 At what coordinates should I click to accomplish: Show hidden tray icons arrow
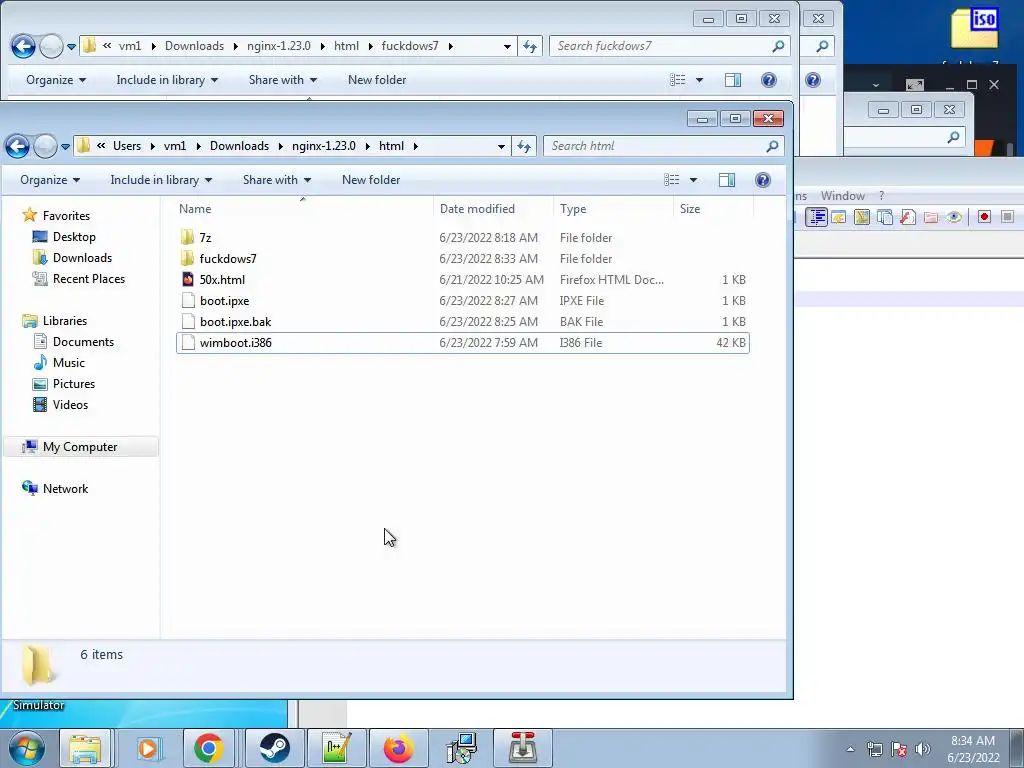pyautogui.click(x=850, y=749)
